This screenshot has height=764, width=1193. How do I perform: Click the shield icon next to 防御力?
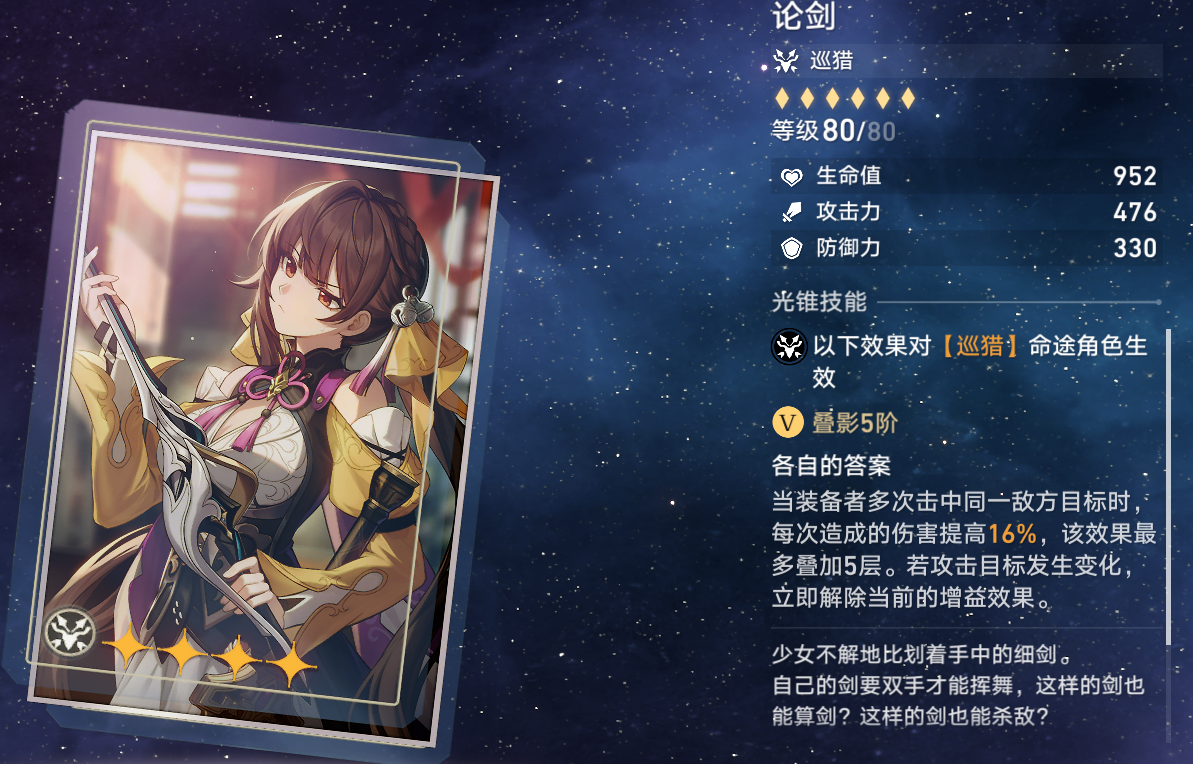pos(792,248)
